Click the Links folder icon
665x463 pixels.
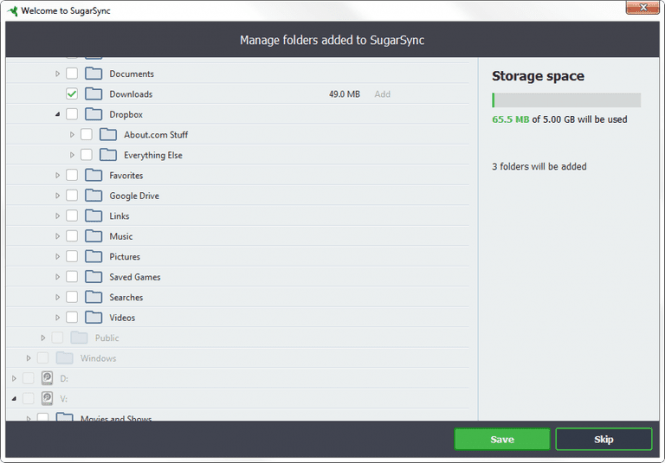coord(93,216)
